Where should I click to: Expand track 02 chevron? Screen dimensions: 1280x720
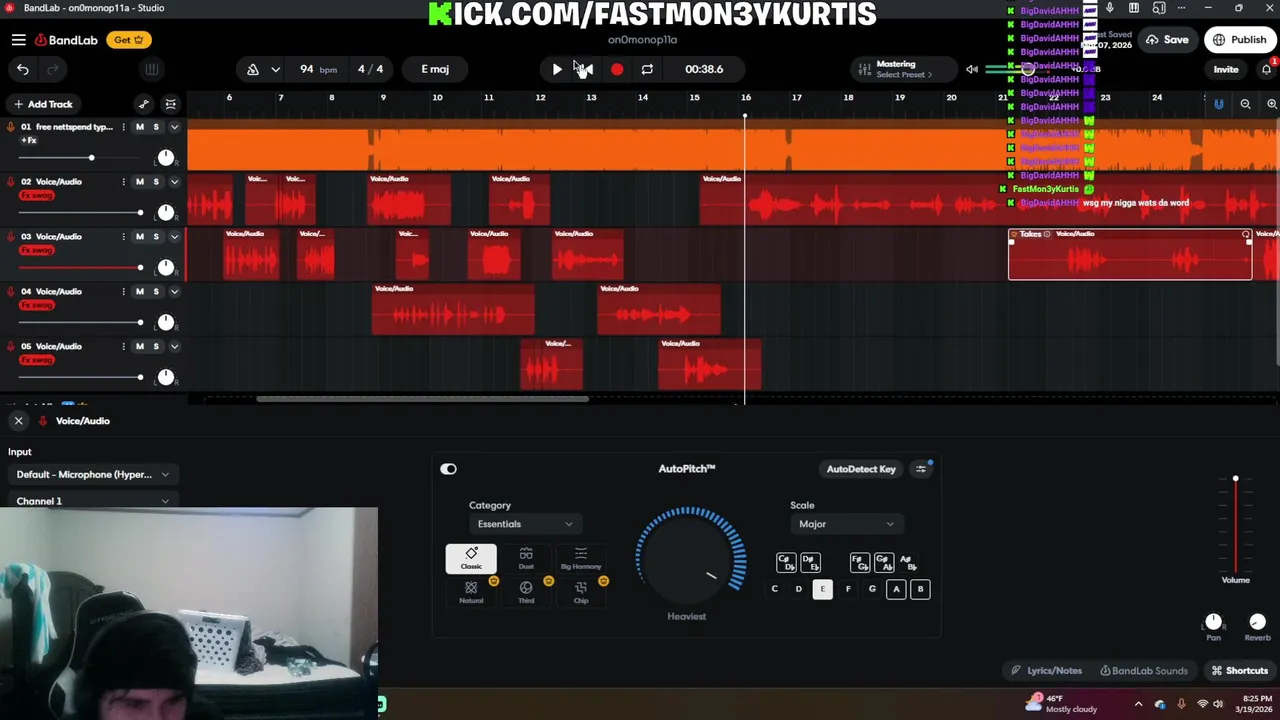tap(174, 182)
